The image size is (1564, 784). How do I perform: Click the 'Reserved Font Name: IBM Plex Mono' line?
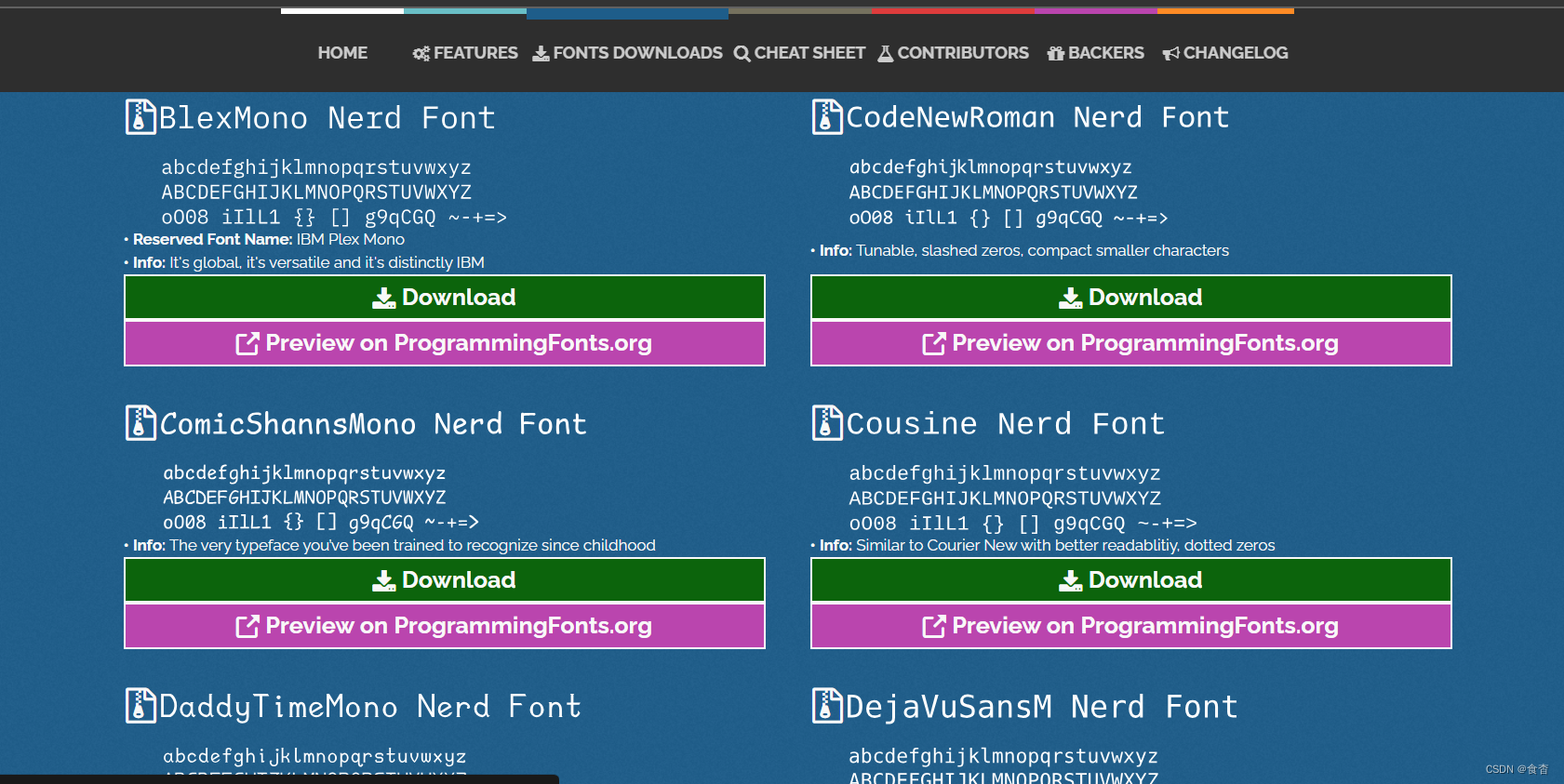269,239
